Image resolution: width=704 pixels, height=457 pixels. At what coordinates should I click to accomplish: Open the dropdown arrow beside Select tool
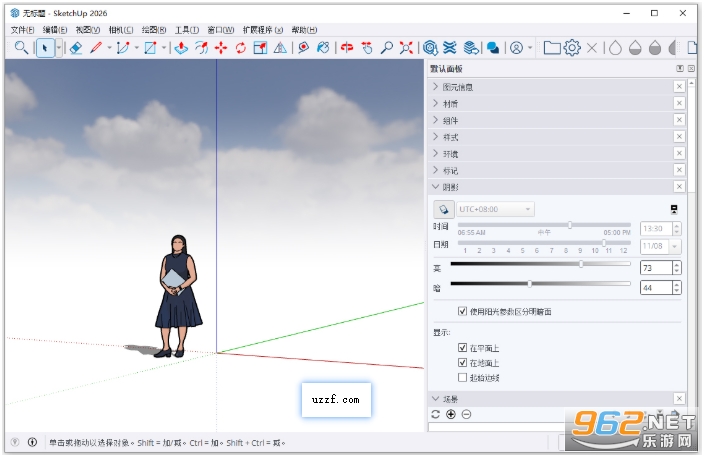click(x=59, y=48)
